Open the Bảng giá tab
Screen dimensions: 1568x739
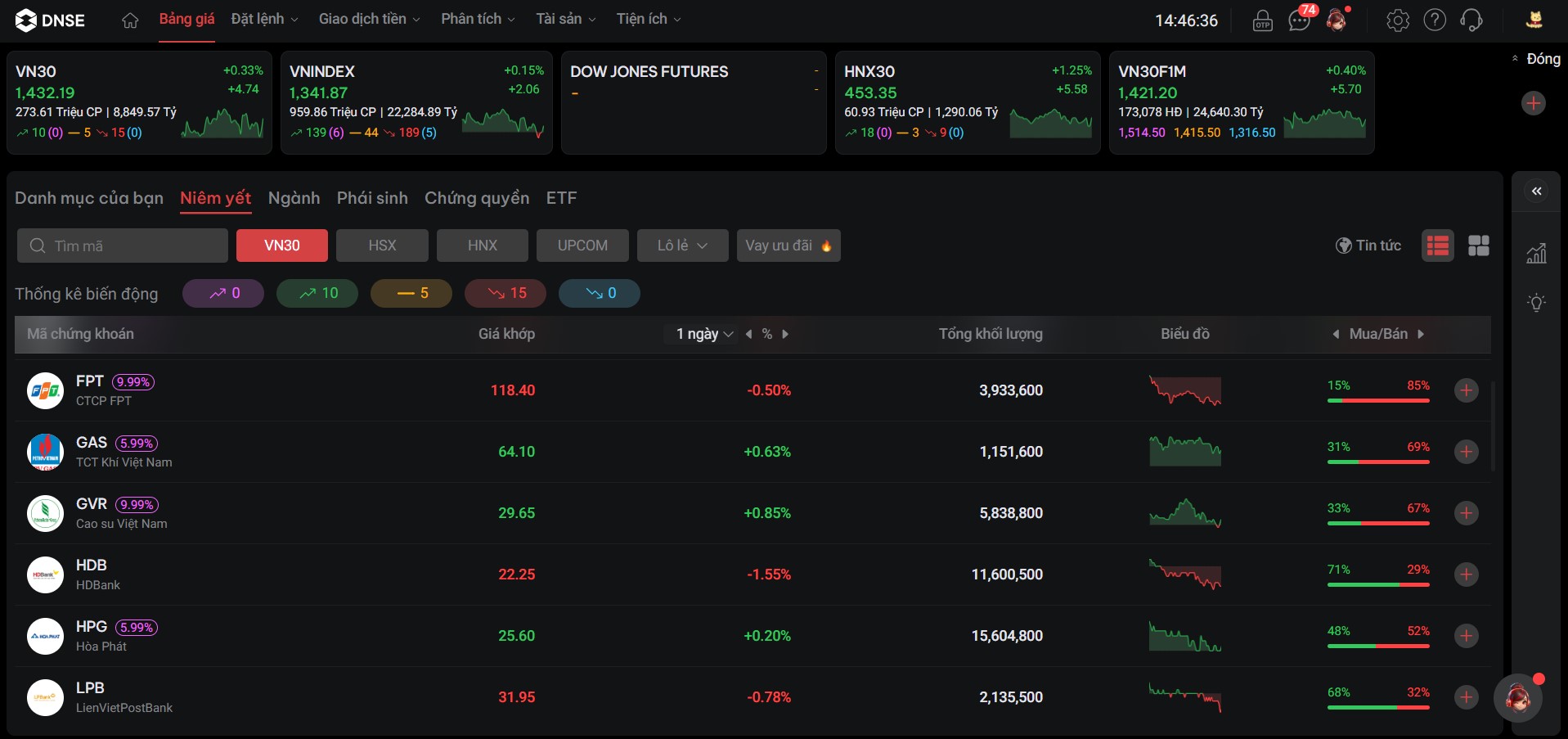[x=186, y=19]
